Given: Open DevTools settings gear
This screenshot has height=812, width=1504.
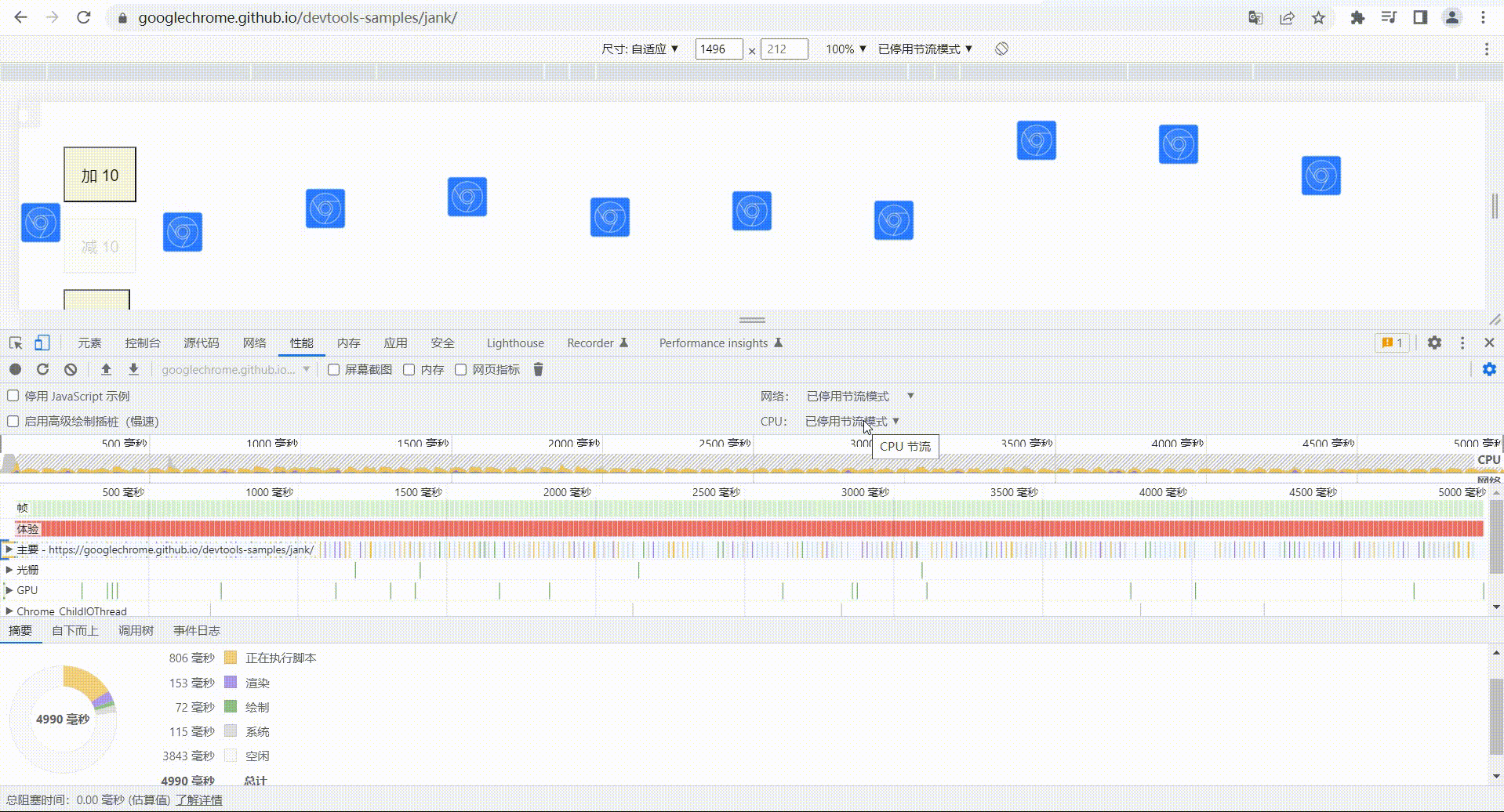Looking at the screenshot, I should tap(1434, 343).
